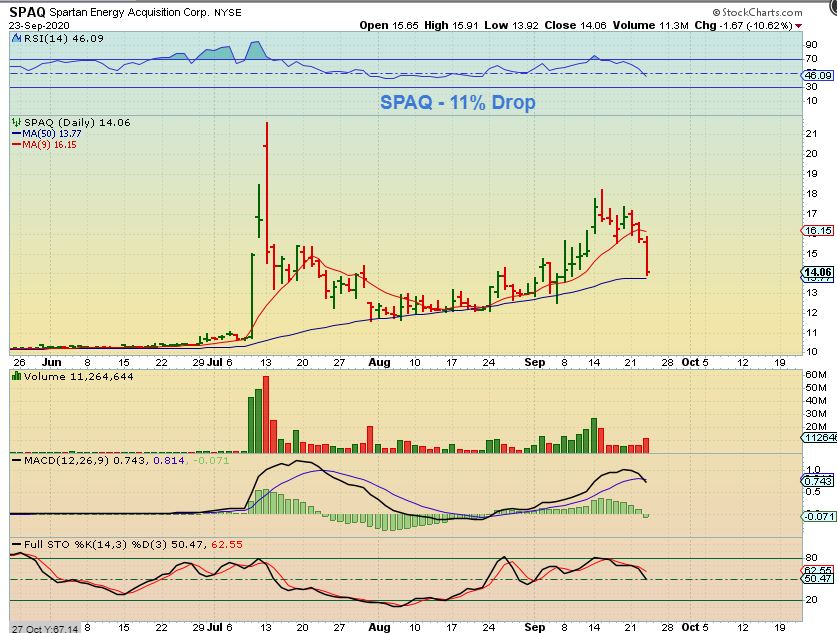Click the -0.071 histogram value in MACD legend
Screen dimensions: 837x633
(210, 460)
